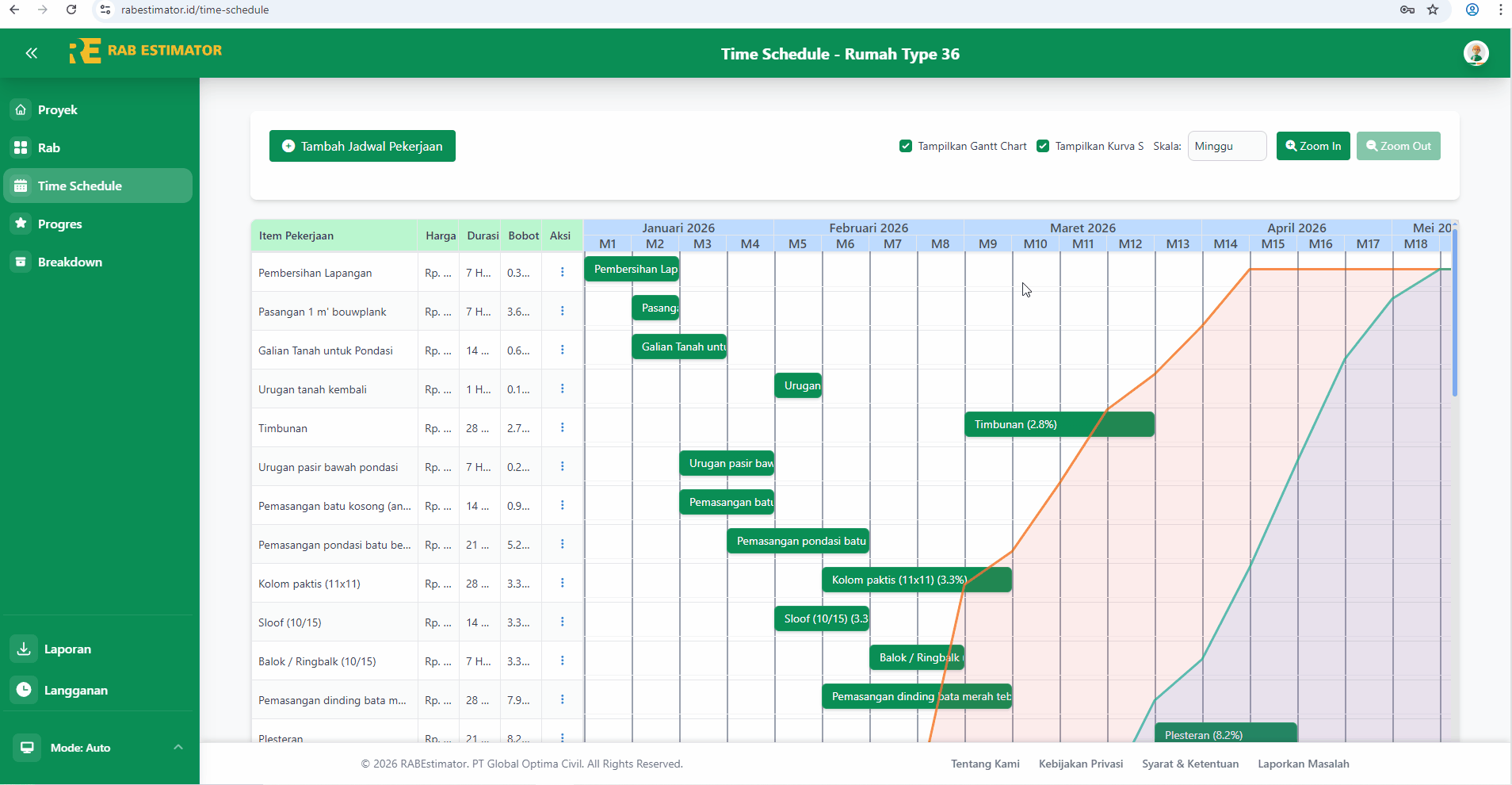Go to Progres in sidebar
This screenshot has height=785, width=1512.
(59, 224)
